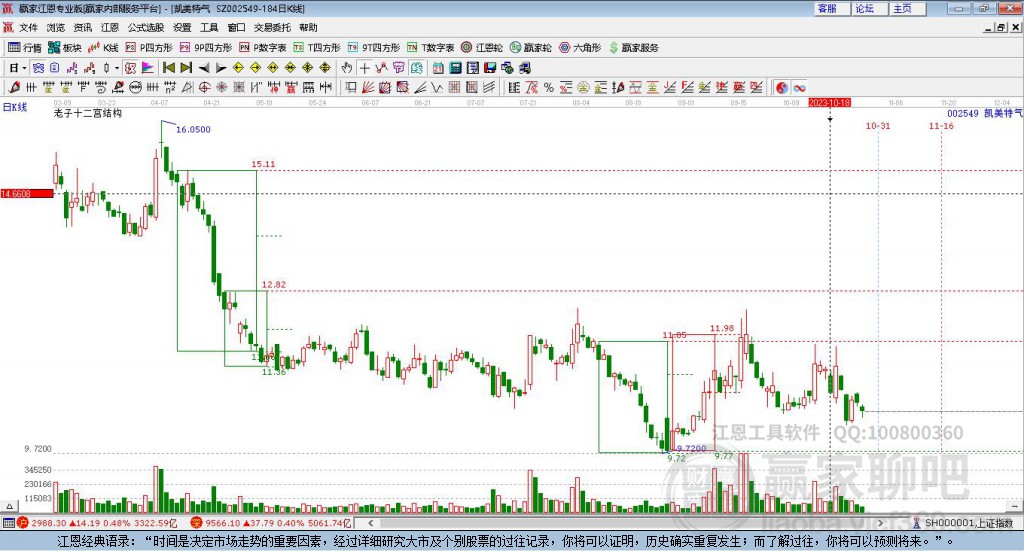Open P数字表 tool
Screen dimensions: 1024x551
pos(263,48)
